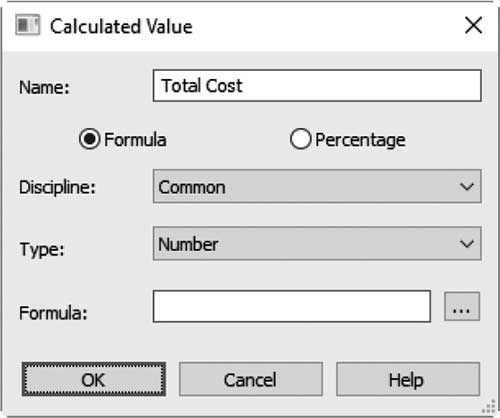The height and width of the screenshot is (418, 500).
Task: Select the Formula radio button
Action: pyautogui.click(x=89, y=139)
